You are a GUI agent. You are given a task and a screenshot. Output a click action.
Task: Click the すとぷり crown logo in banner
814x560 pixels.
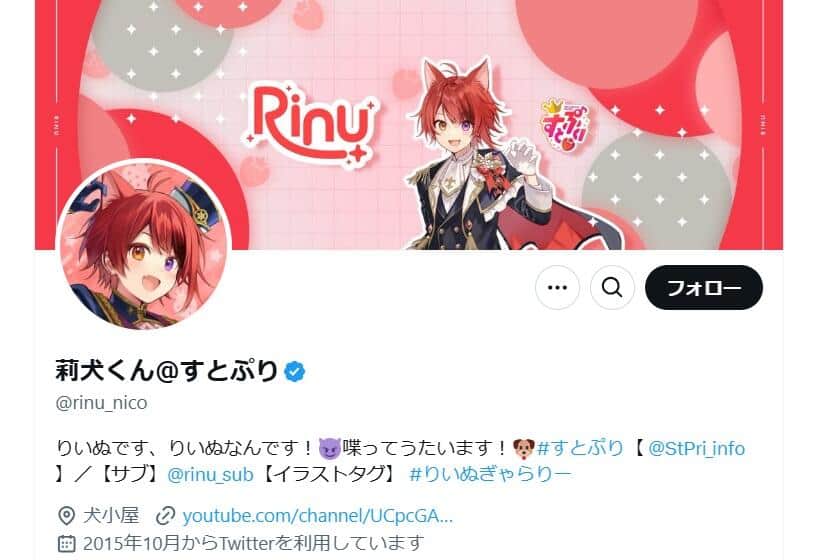coord(565,126)
